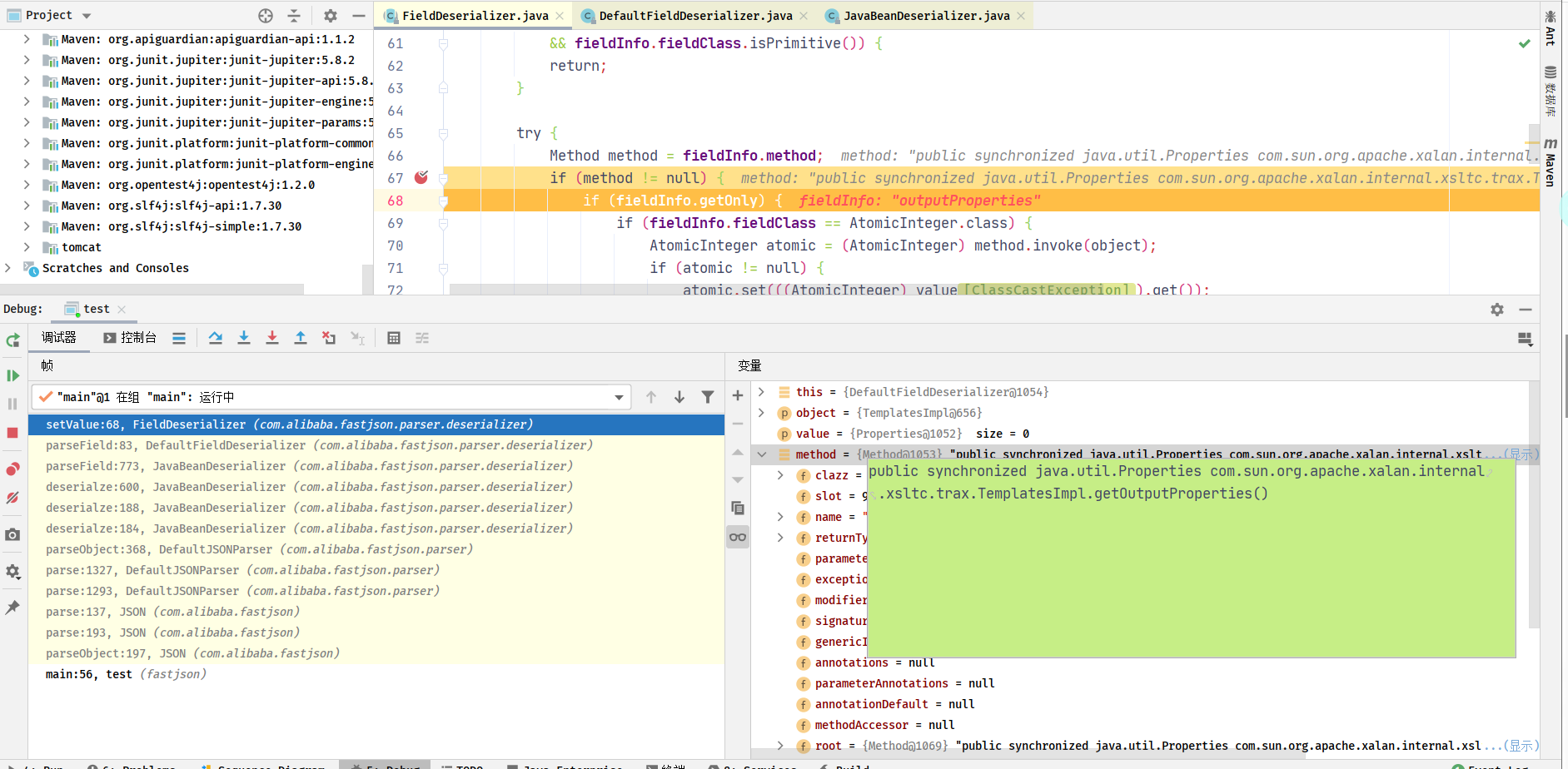Collapse all in Project panel
This screenshot has width=1568, height=769.
[x=294, y=15]
